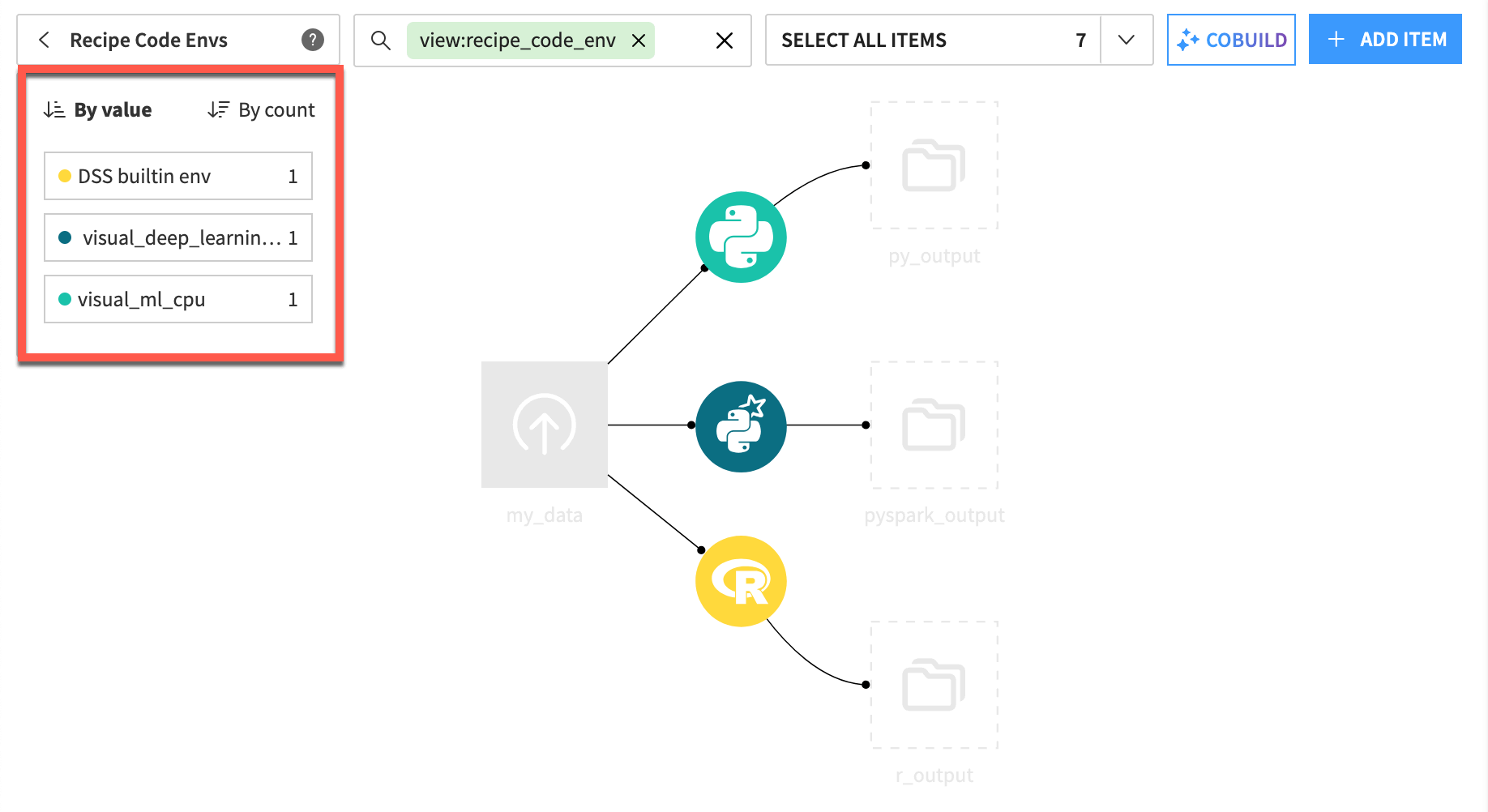The width and height of the screenshot is (1488, 812).
Task: Remove the view:recipe_code_env filter tag
Action: click(x=639, y=41)
